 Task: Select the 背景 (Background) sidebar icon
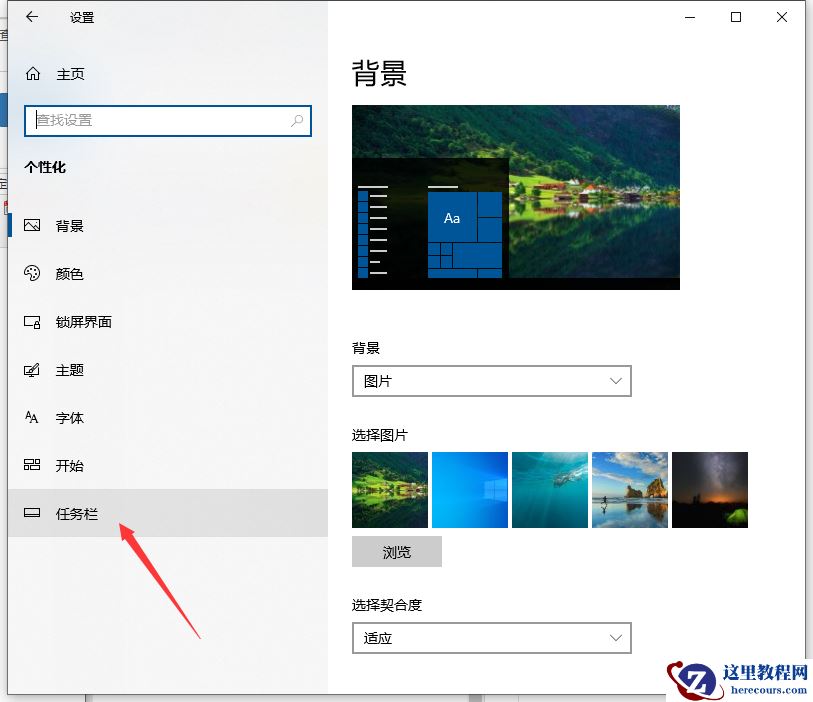click(32, 225)
